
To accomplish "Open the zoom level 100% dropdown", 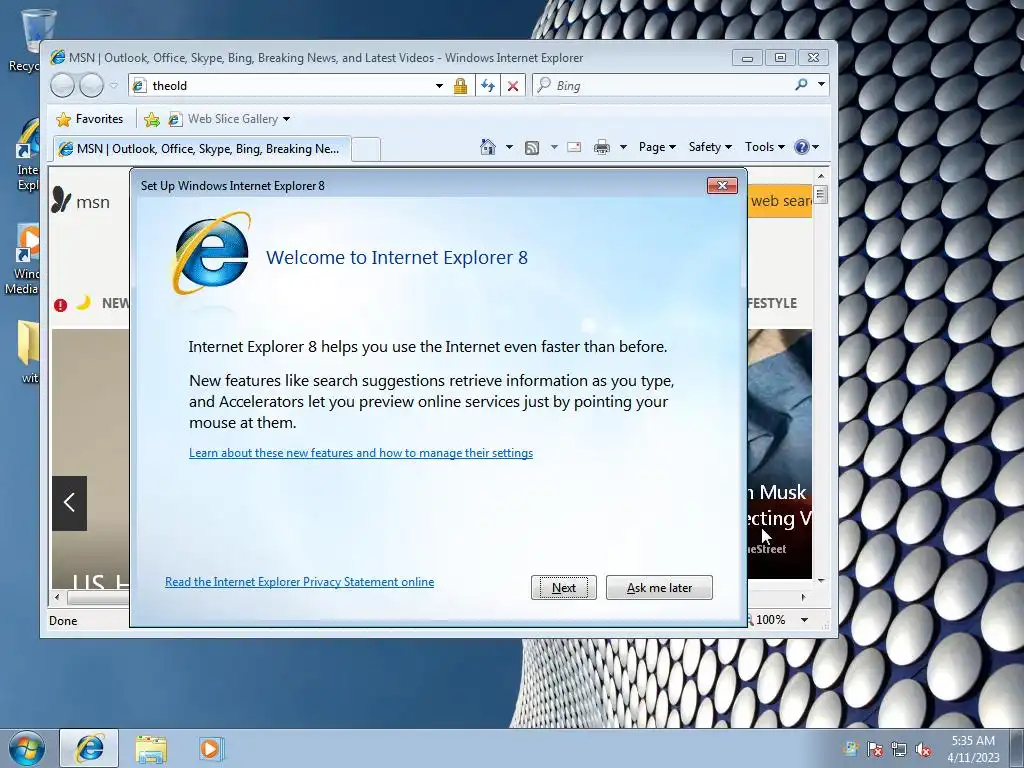I will point(805,620).
